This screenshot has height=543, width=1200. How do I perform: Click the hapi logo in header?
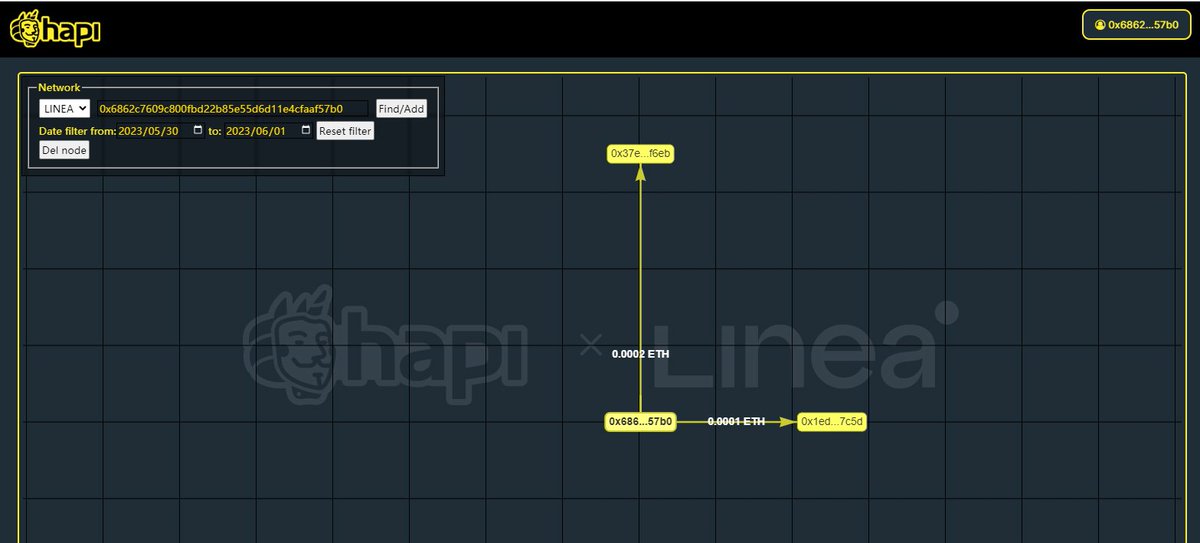pos(55,28)
